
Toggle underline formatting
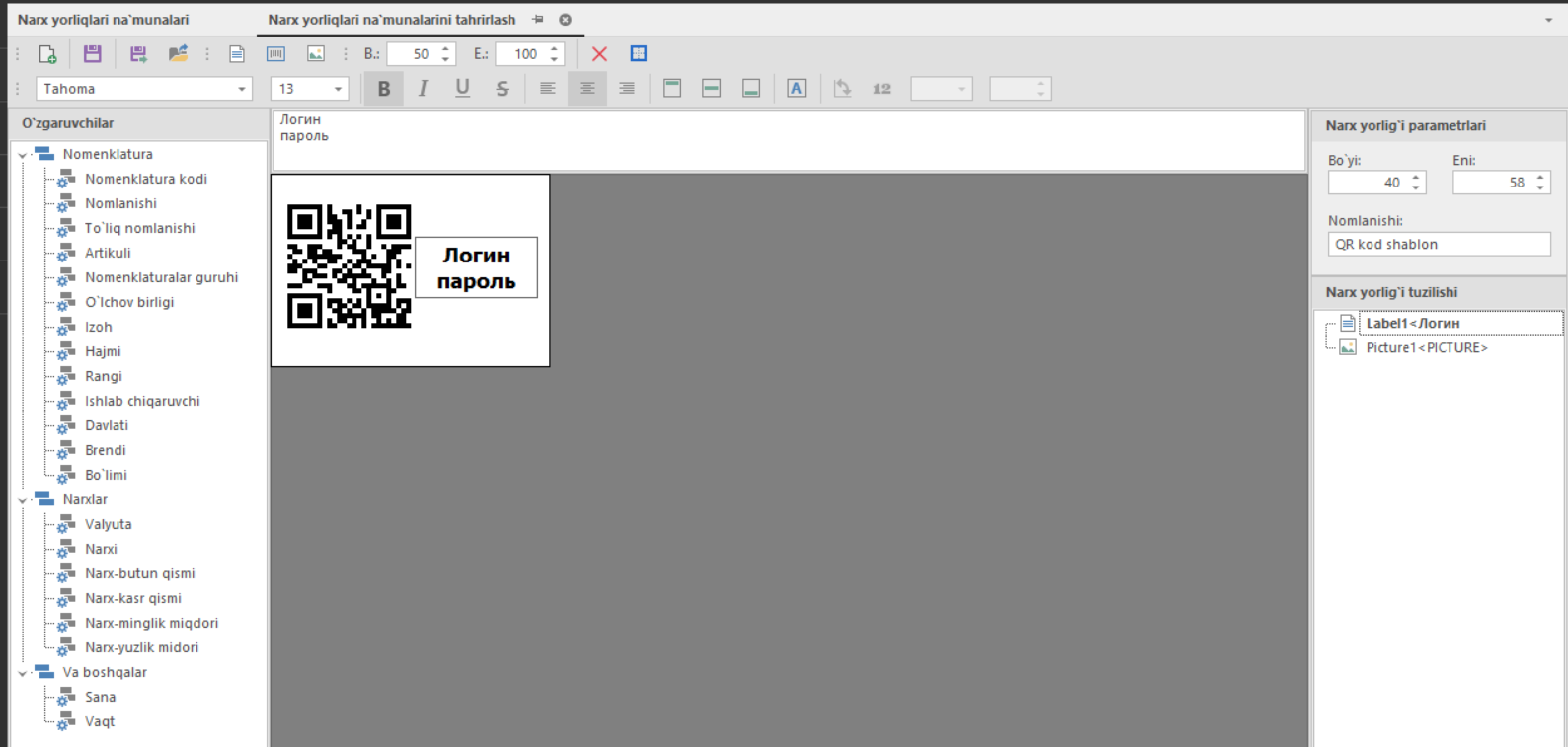tap(462, 89)
